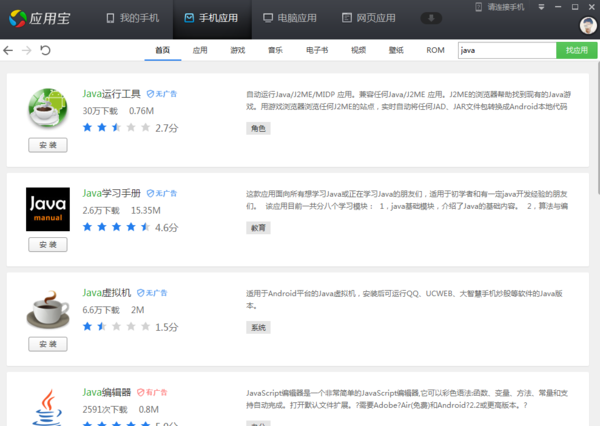Screen dimensions: 600x426
Task: Click the 4.6分 star rating
Action: (130, 227)
